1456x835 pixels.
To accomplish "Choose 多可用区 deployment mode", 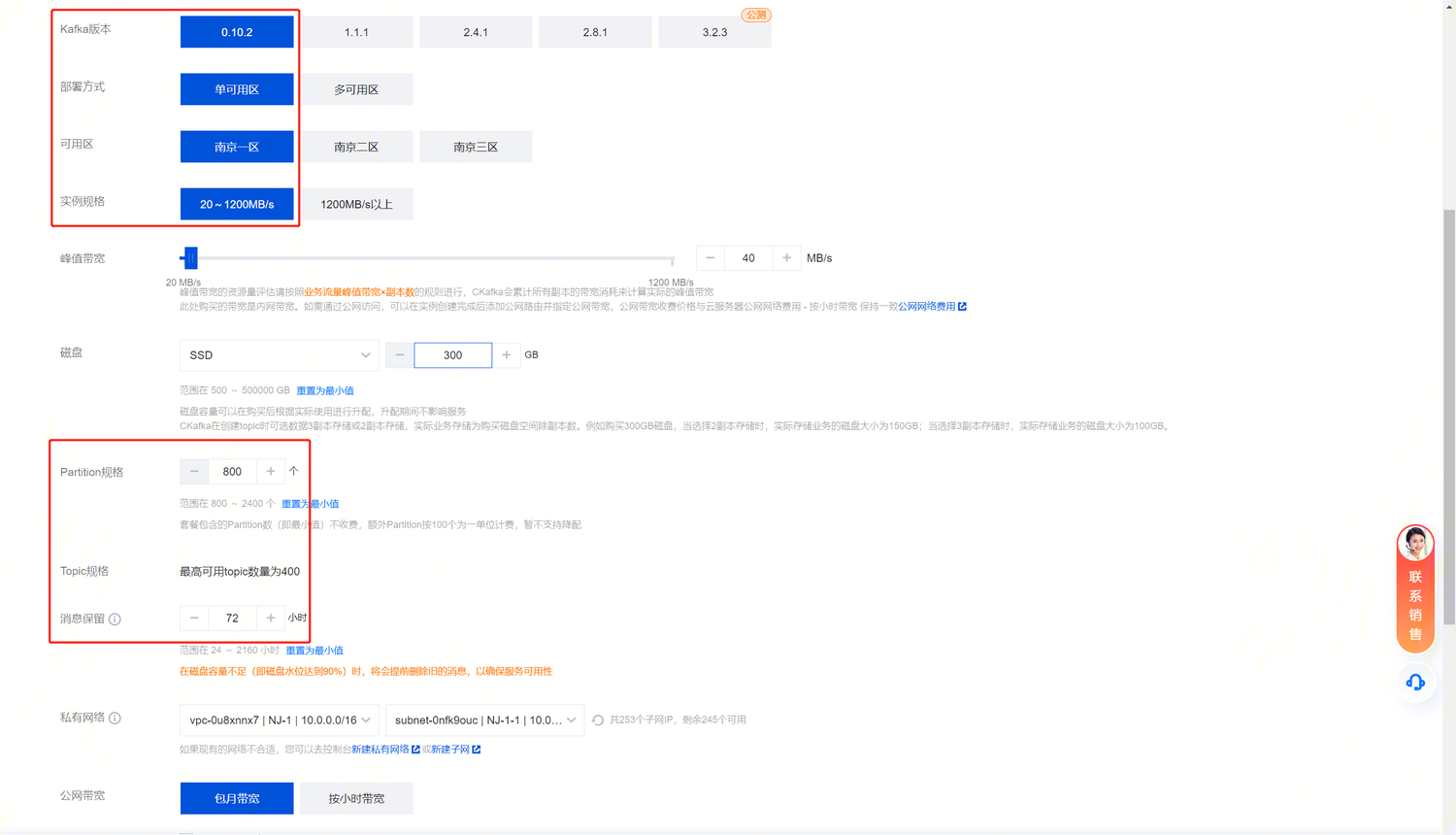I will tap(356, 89).
